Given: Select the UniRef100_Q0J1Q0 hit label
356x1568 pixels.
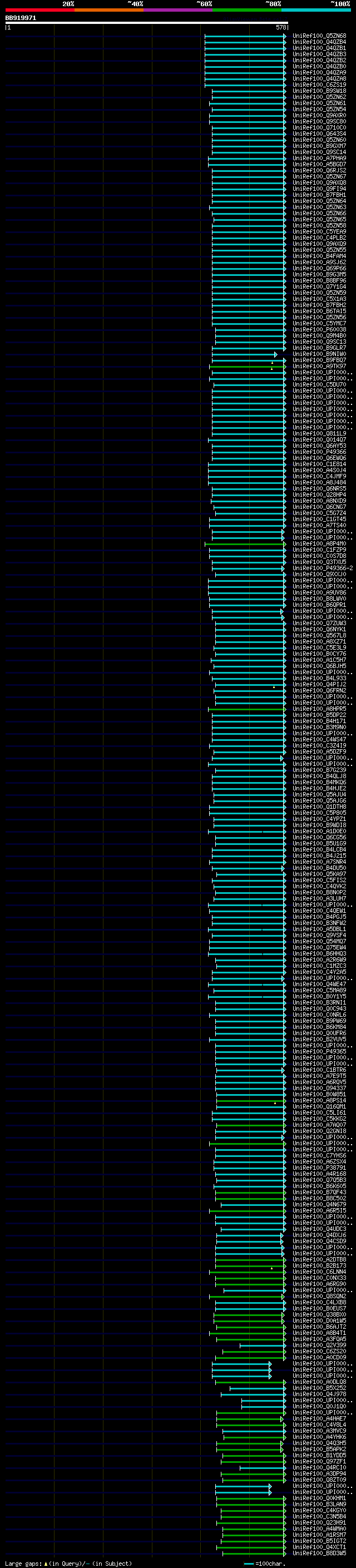Looking at the screenshot, I should 319,1406.
